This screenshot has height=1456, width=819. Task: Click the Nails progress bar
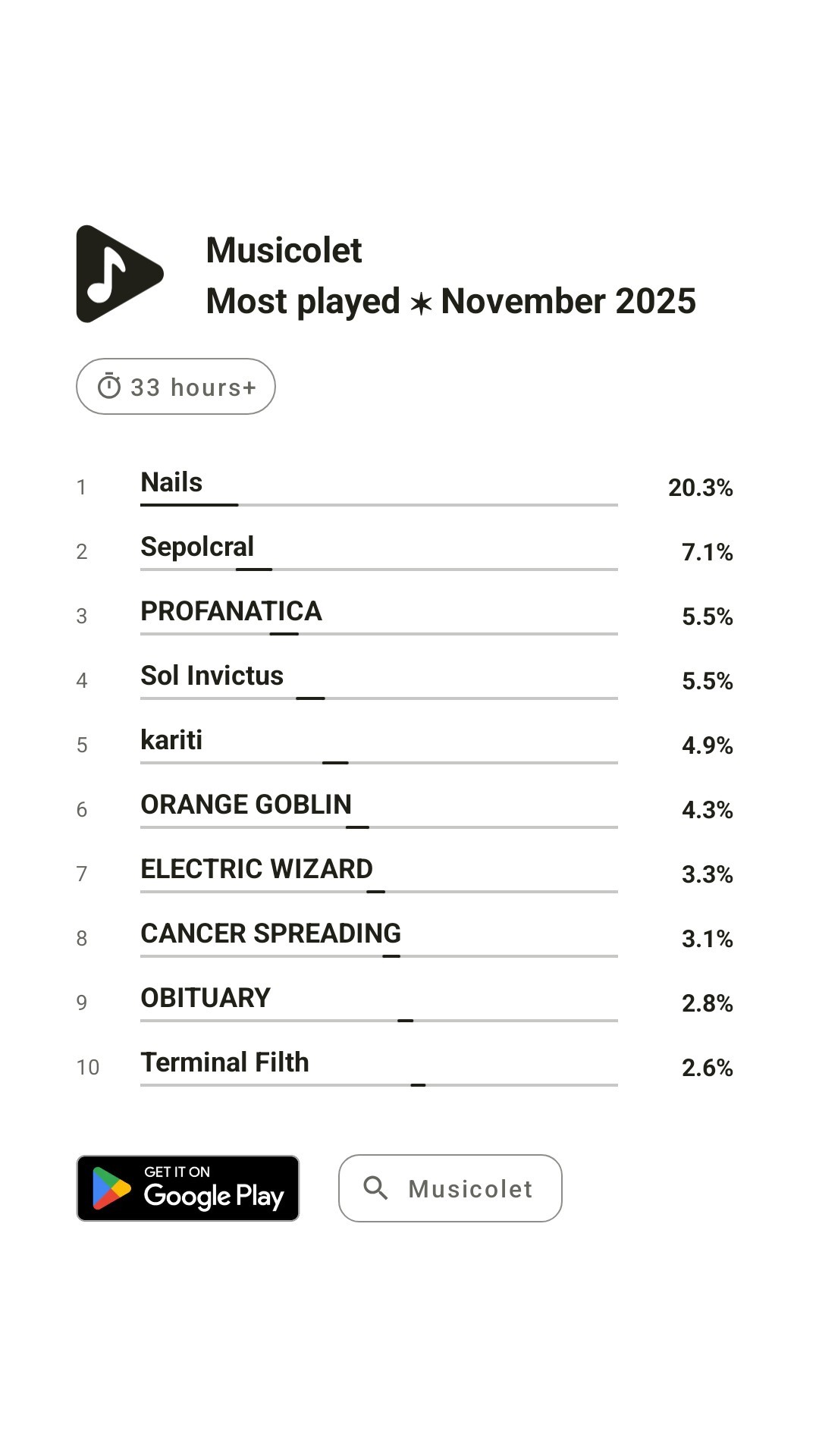[379, 504]
